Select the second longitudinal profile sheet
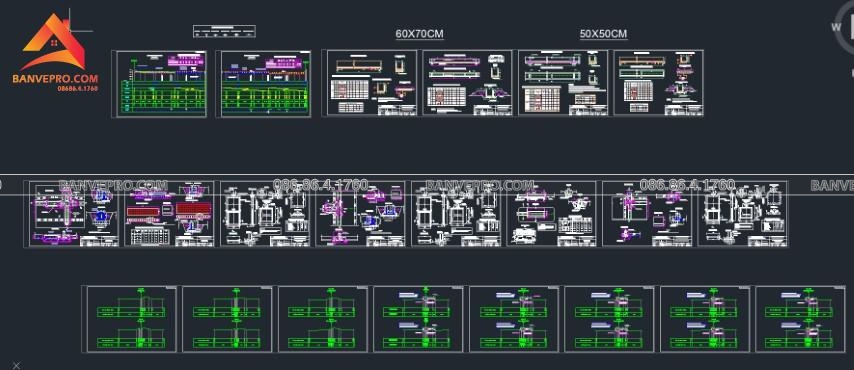Viewport: 854px width, 370px height. tap(264, 83)
